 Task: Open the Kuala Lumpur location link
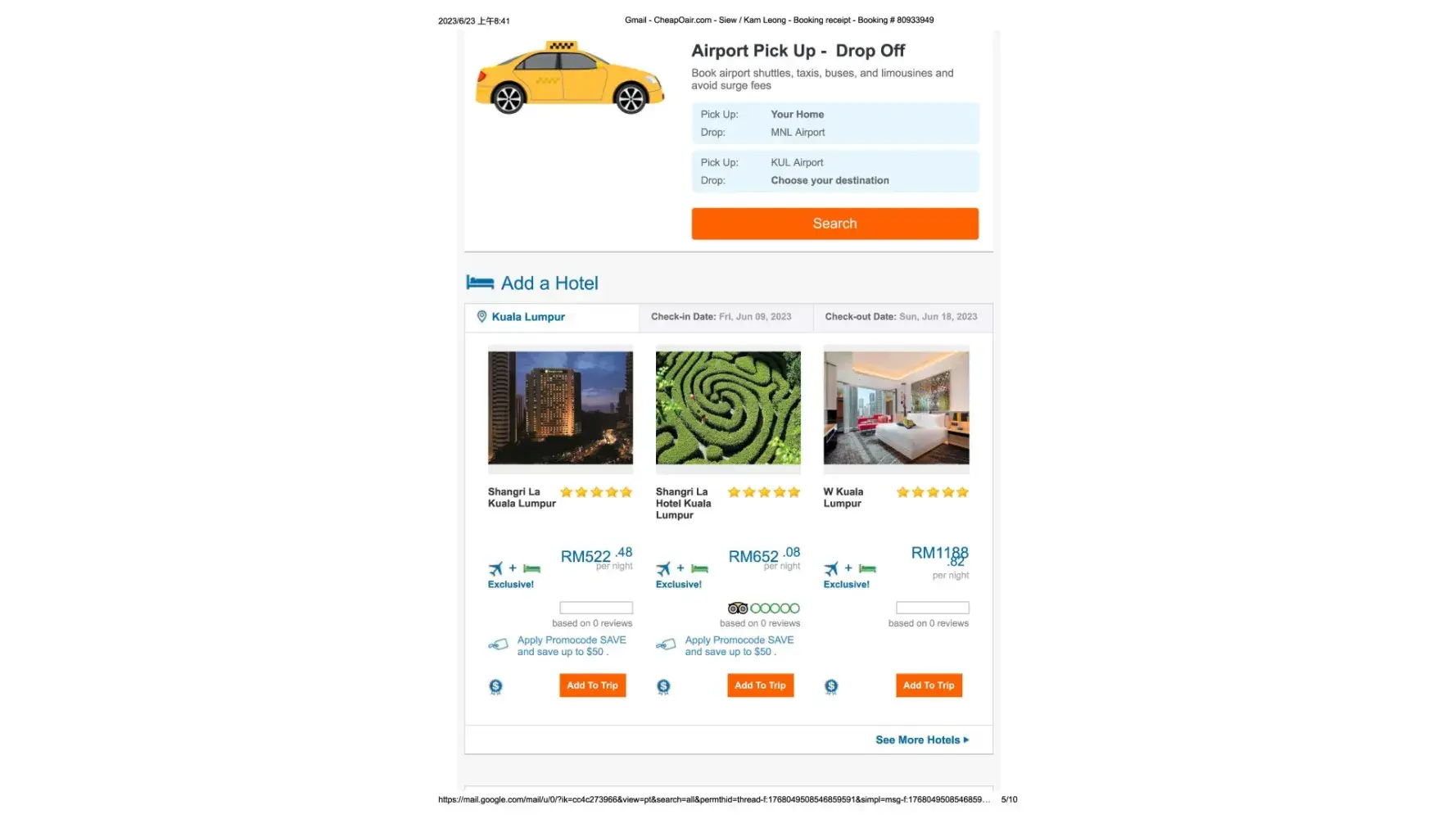coord(528,317)
